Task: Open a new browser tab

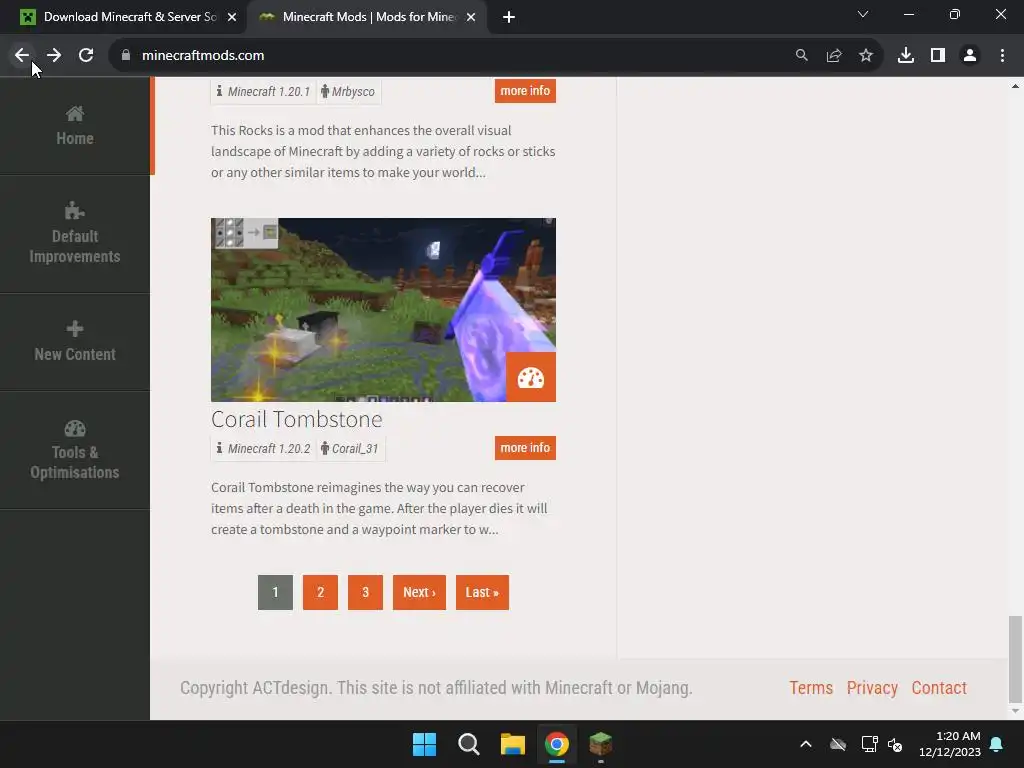Action: tap(509, 17)
